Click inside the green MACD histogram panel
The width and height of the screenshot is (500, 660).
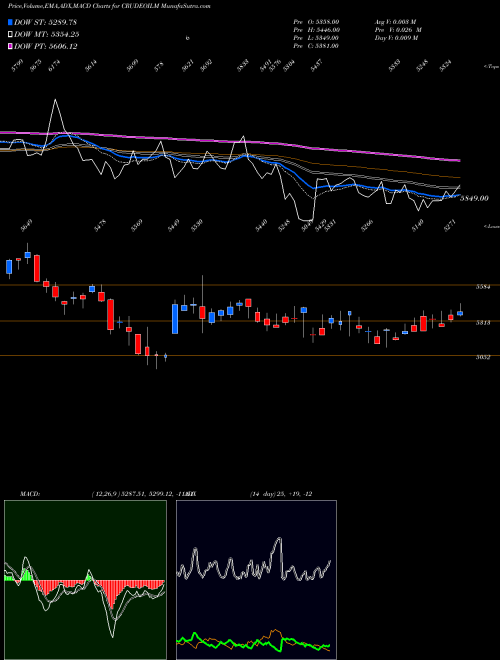(85, 580)
